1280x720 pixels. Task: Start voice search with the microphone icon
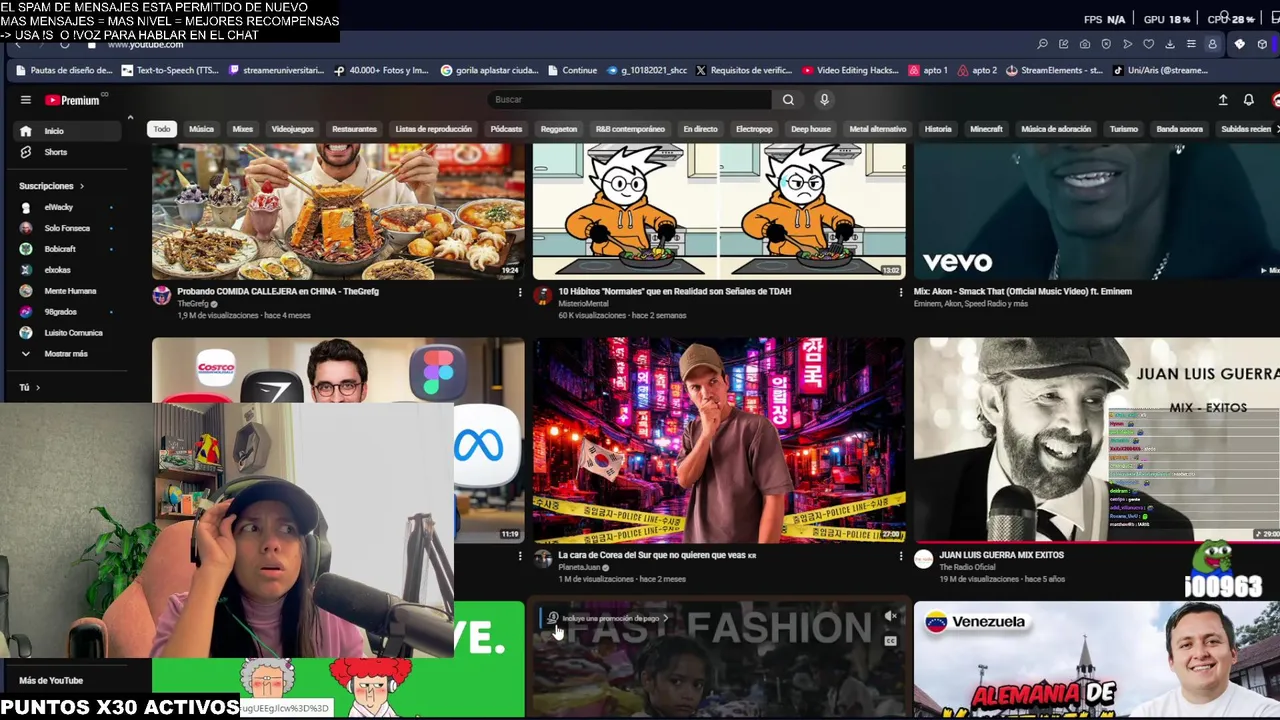tap(824, 99)
